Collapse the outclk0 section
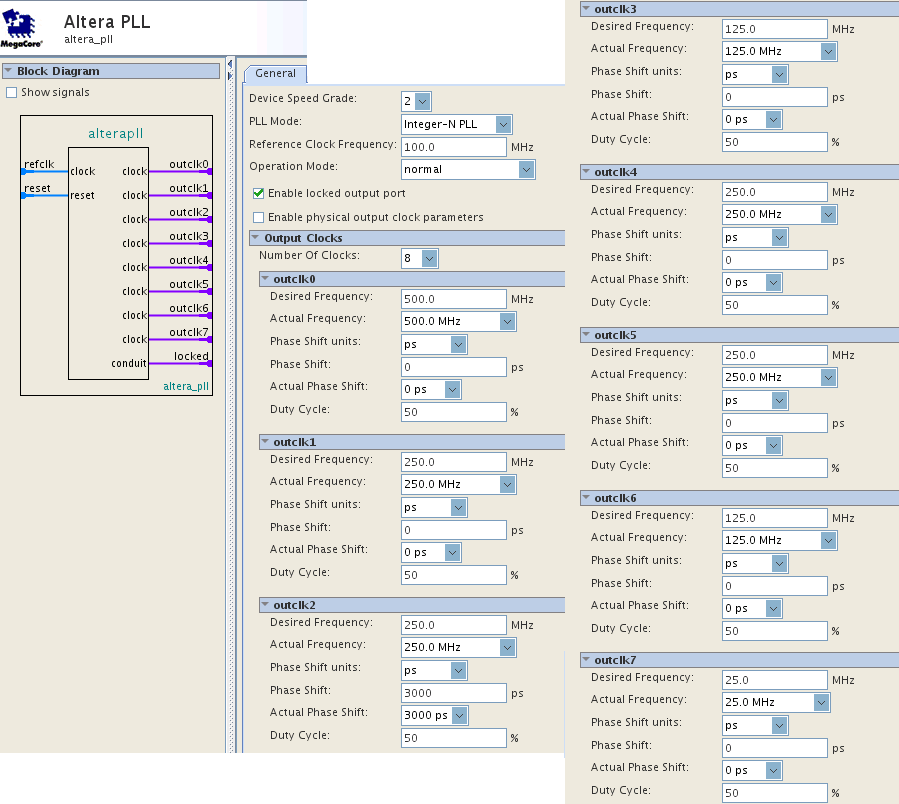Viewport: 899px width, 804px height. [x=266, y=279]
